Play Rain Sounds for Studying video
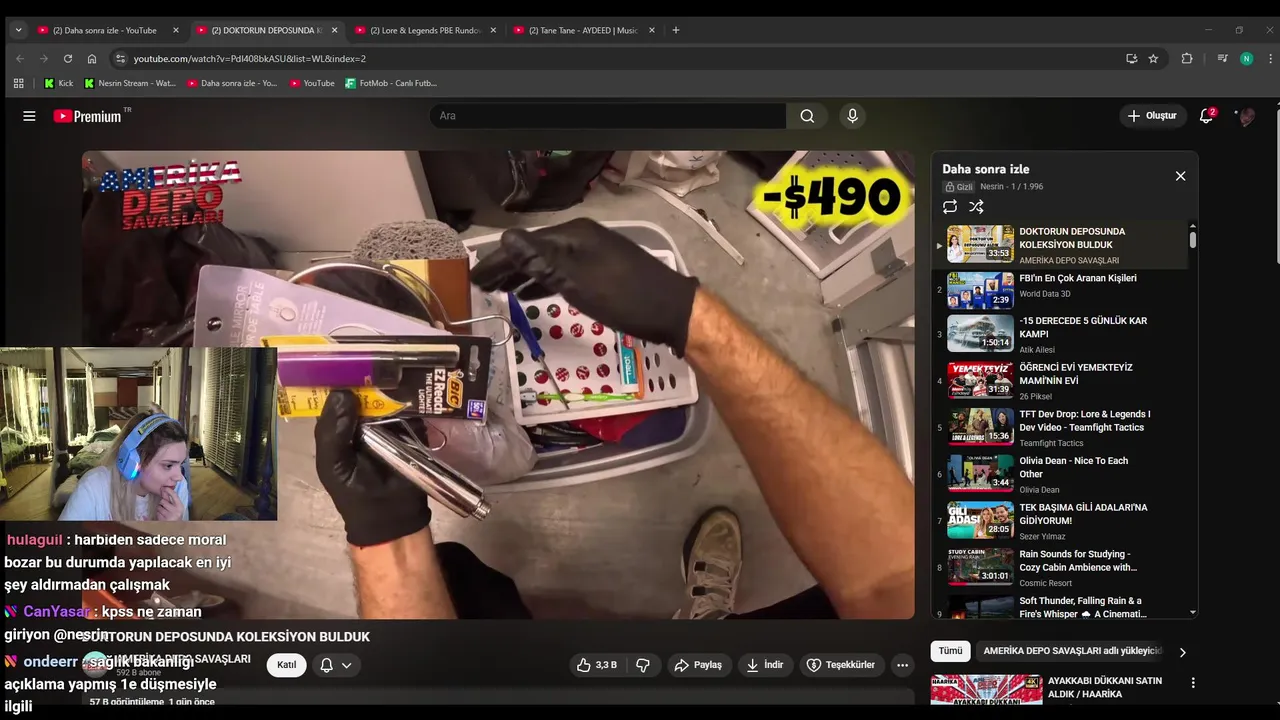The image size is (1280, 720). click(1060, 568)
